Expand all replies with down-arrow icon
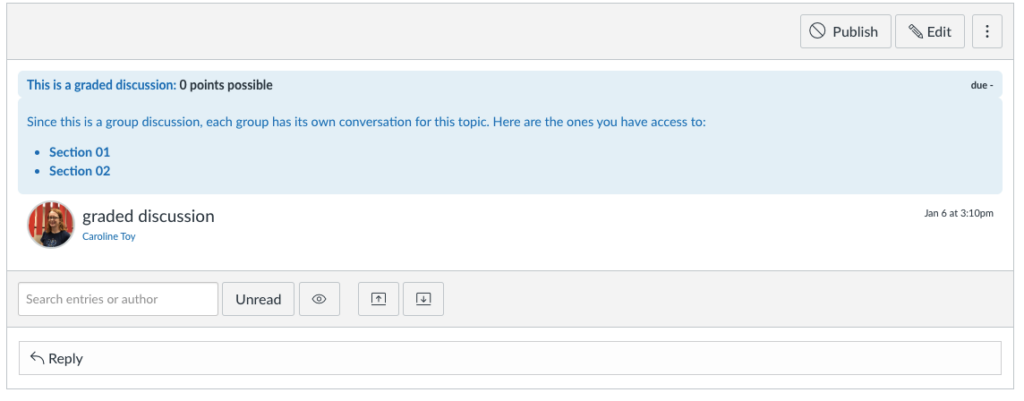Image resolution: width=1024 pixels, height=401 pixels. click(x=423, y=299)
